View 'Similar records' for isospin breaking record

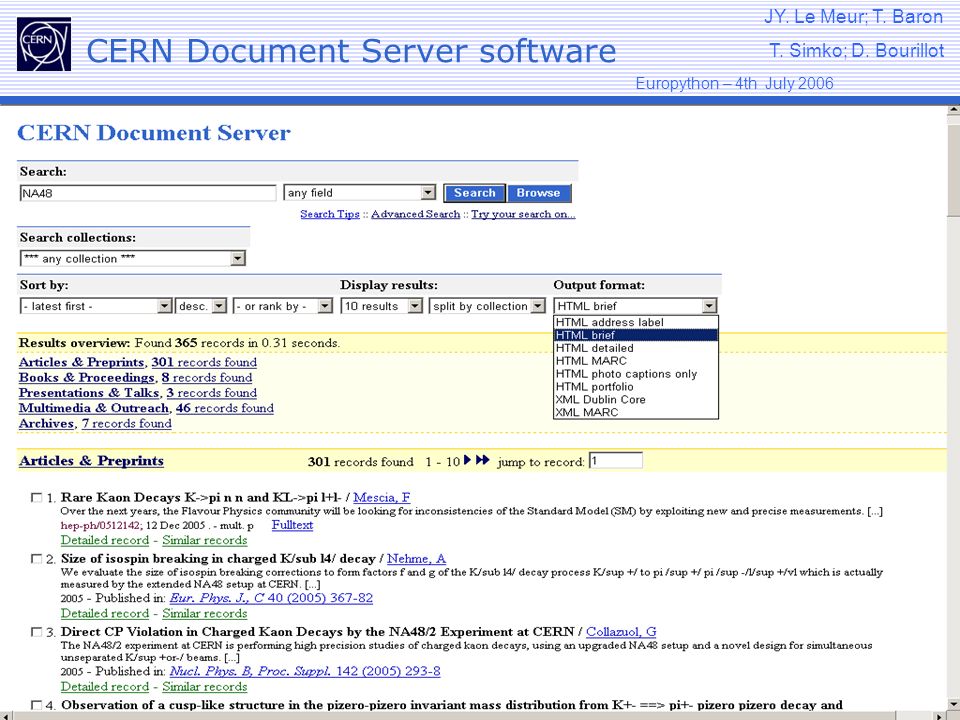coord(204,613)
